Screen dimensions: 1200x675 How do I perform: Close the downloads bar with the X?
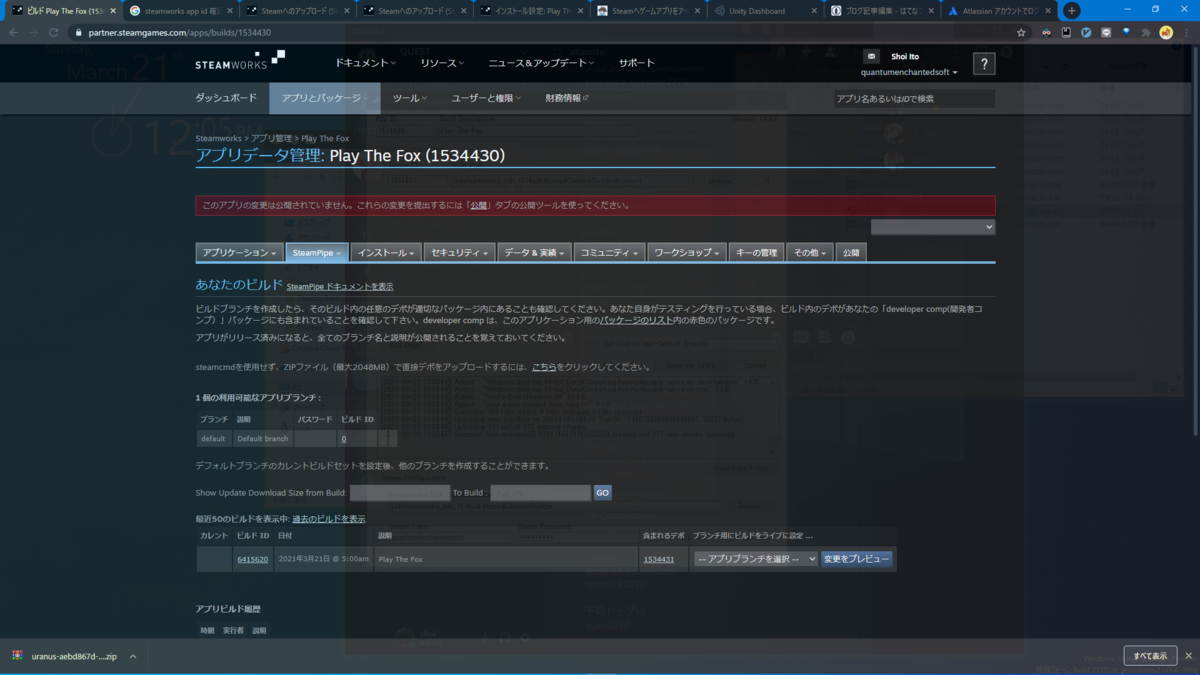(x=1188, y=656)
